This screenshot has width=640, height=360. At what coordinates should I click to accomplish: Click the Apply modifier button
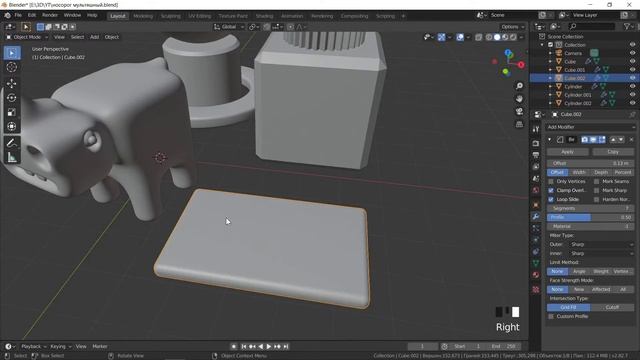(x=568, y=152)
